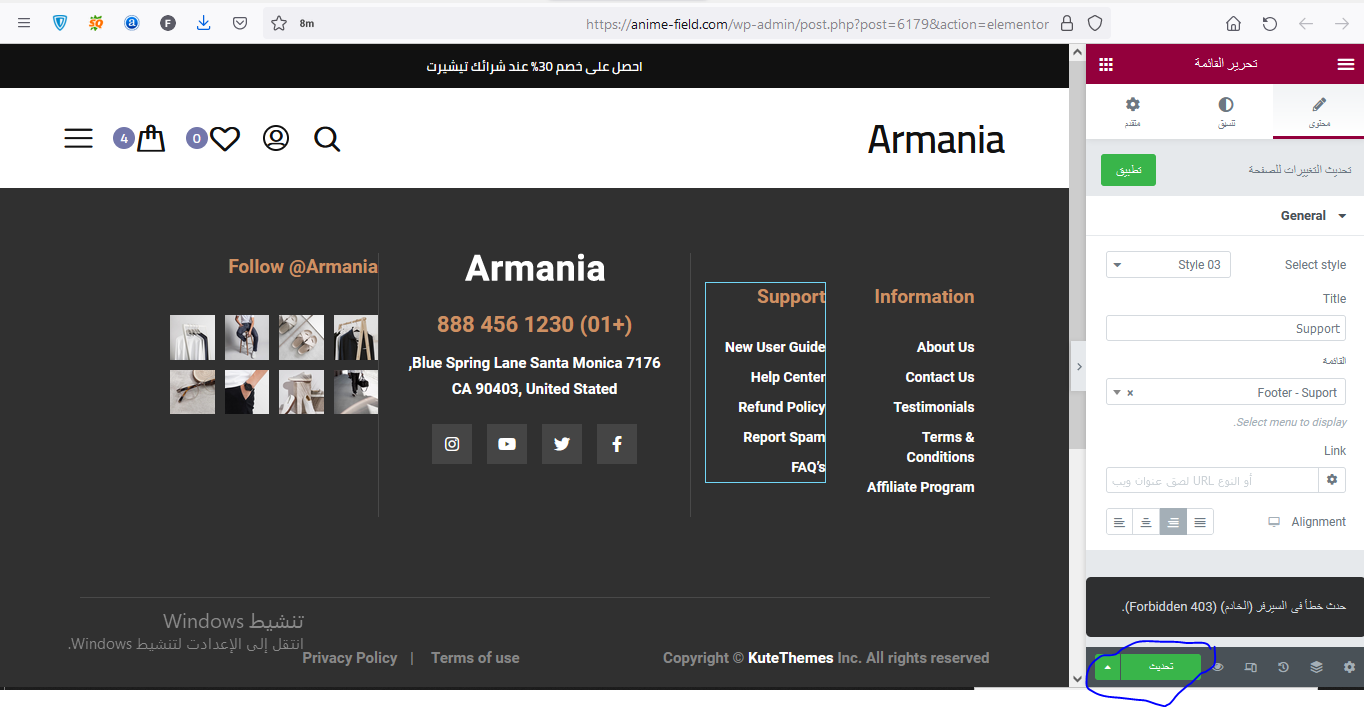1364x707 pixels.
Task: Click the Link URL input field
Action: point(1212,480)
